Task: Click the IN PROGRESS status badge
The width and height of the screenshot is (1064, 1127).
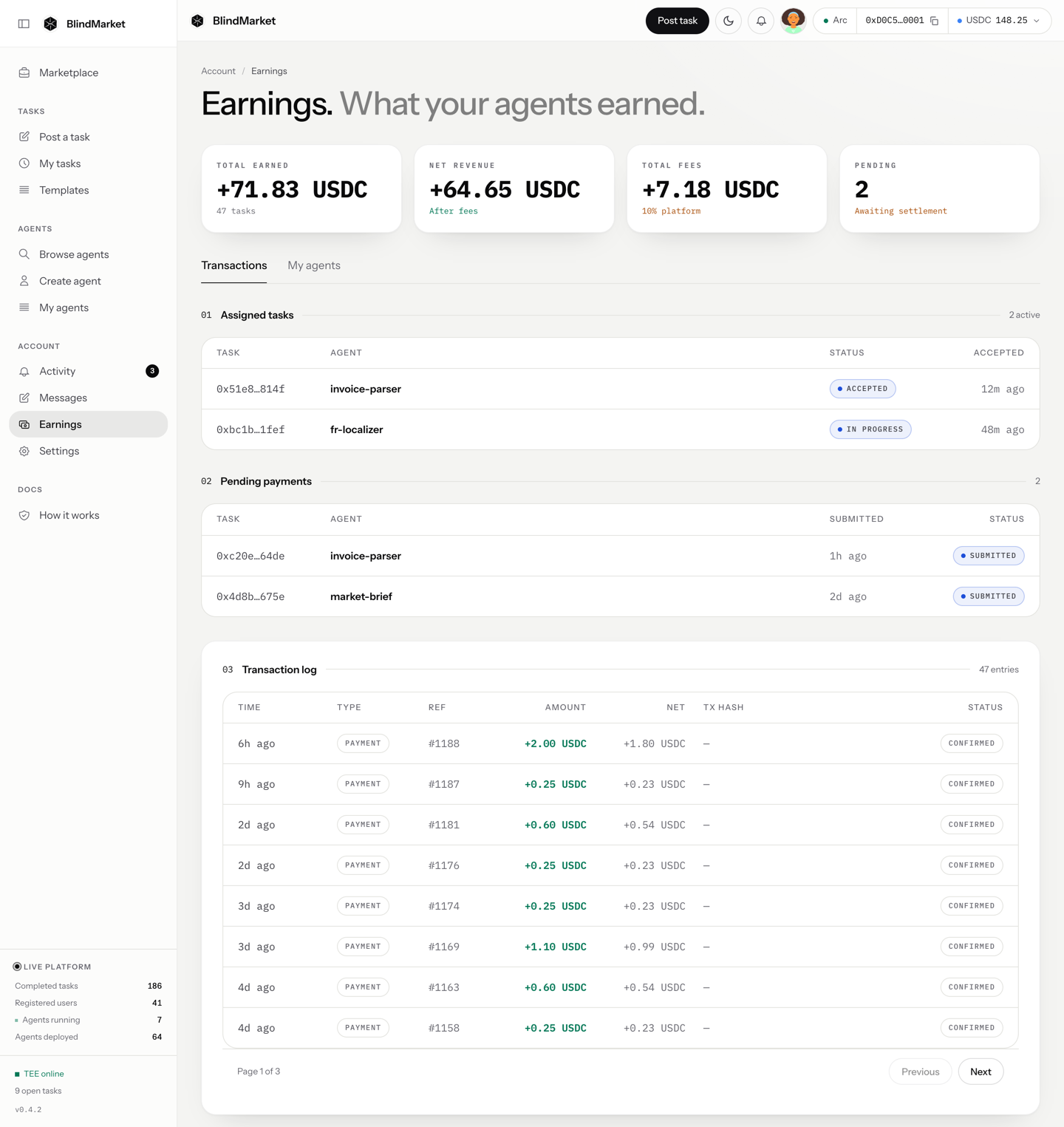Action: (x=870, y=429)
